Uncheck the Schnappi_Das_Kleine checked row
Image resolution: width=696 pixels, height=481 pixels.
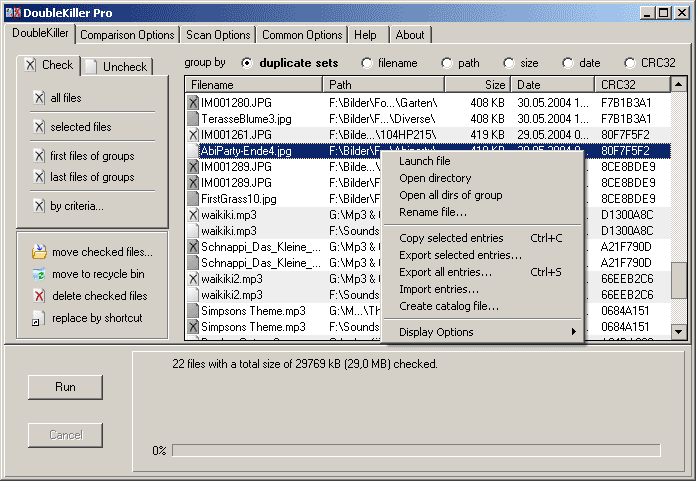coord(192,247)
